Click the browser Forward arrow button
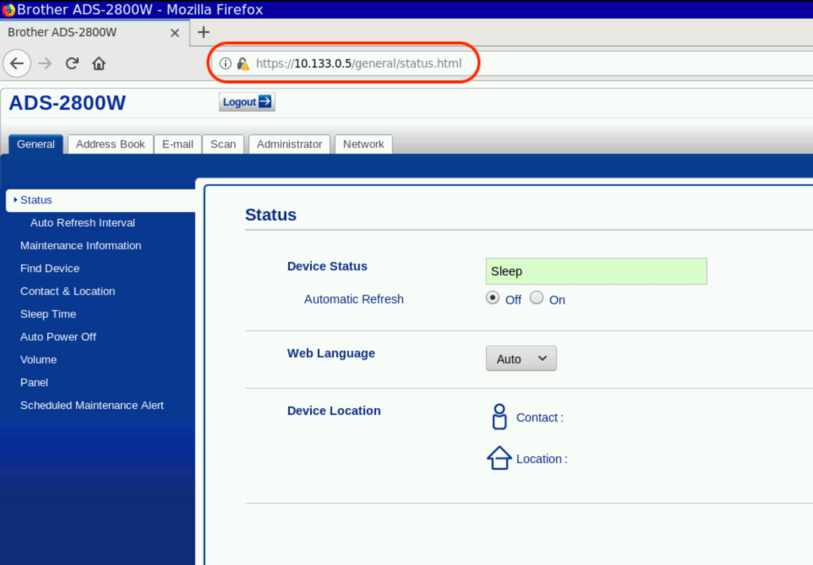Image resolution: width=813 pixels, height=565 pixels. coord(45,64)
